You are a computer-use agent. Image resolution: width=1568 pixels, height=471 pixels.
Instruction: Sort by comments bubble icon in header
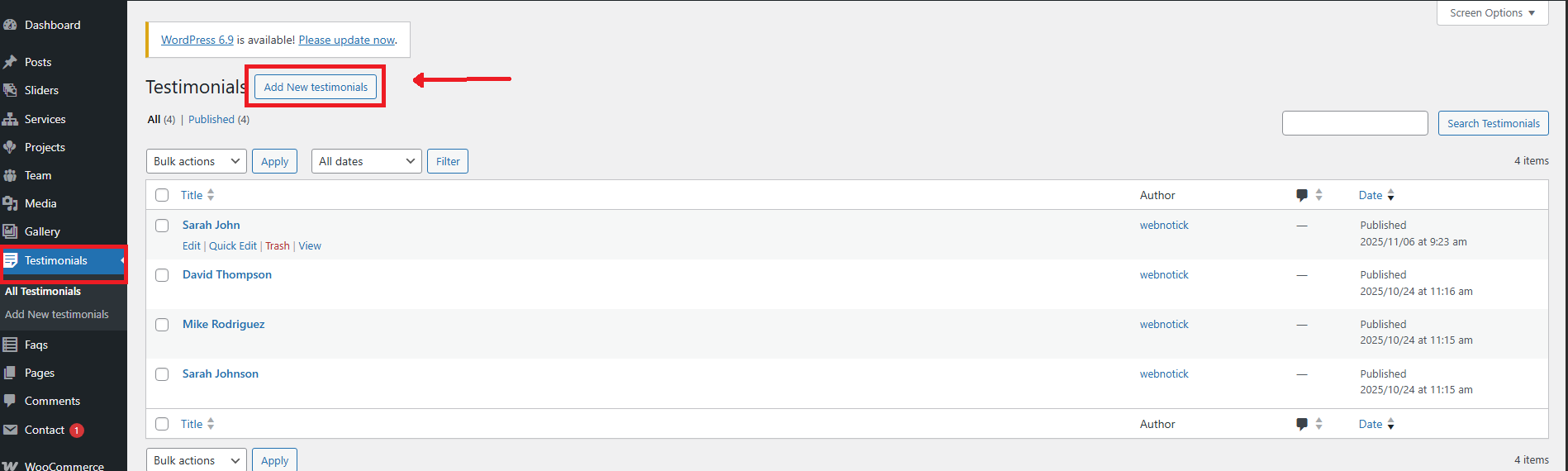pos(1302,195)
